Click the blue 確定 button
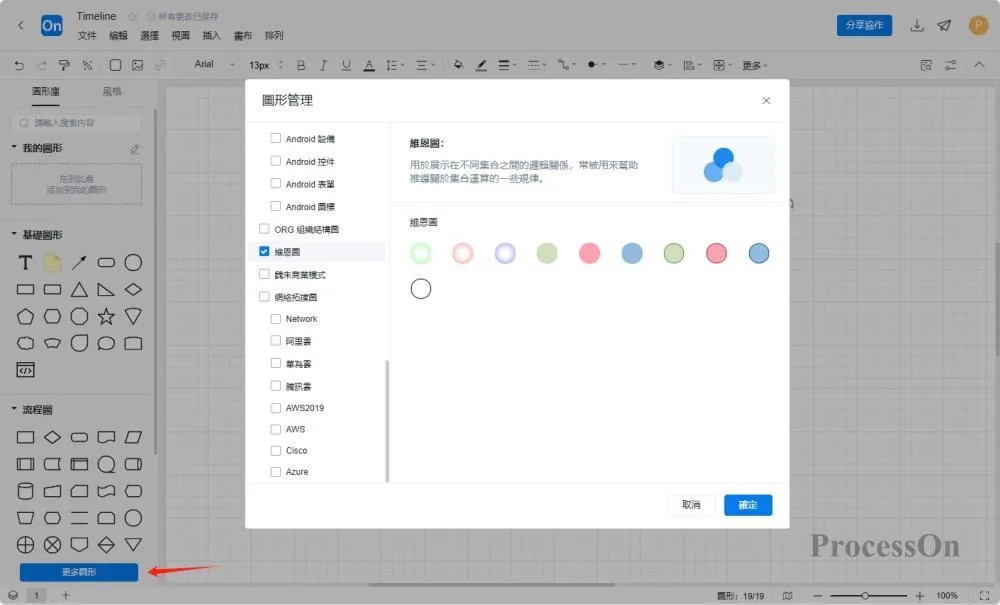 (x=748, y=505)
